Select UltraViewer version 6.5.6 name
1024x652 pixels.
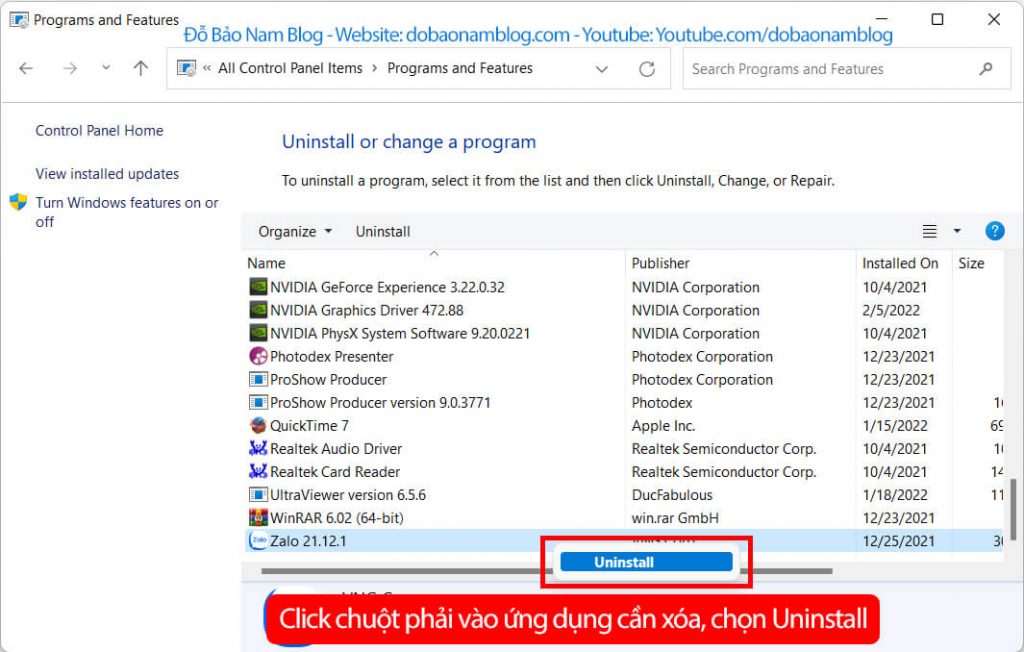coord(347,495)
